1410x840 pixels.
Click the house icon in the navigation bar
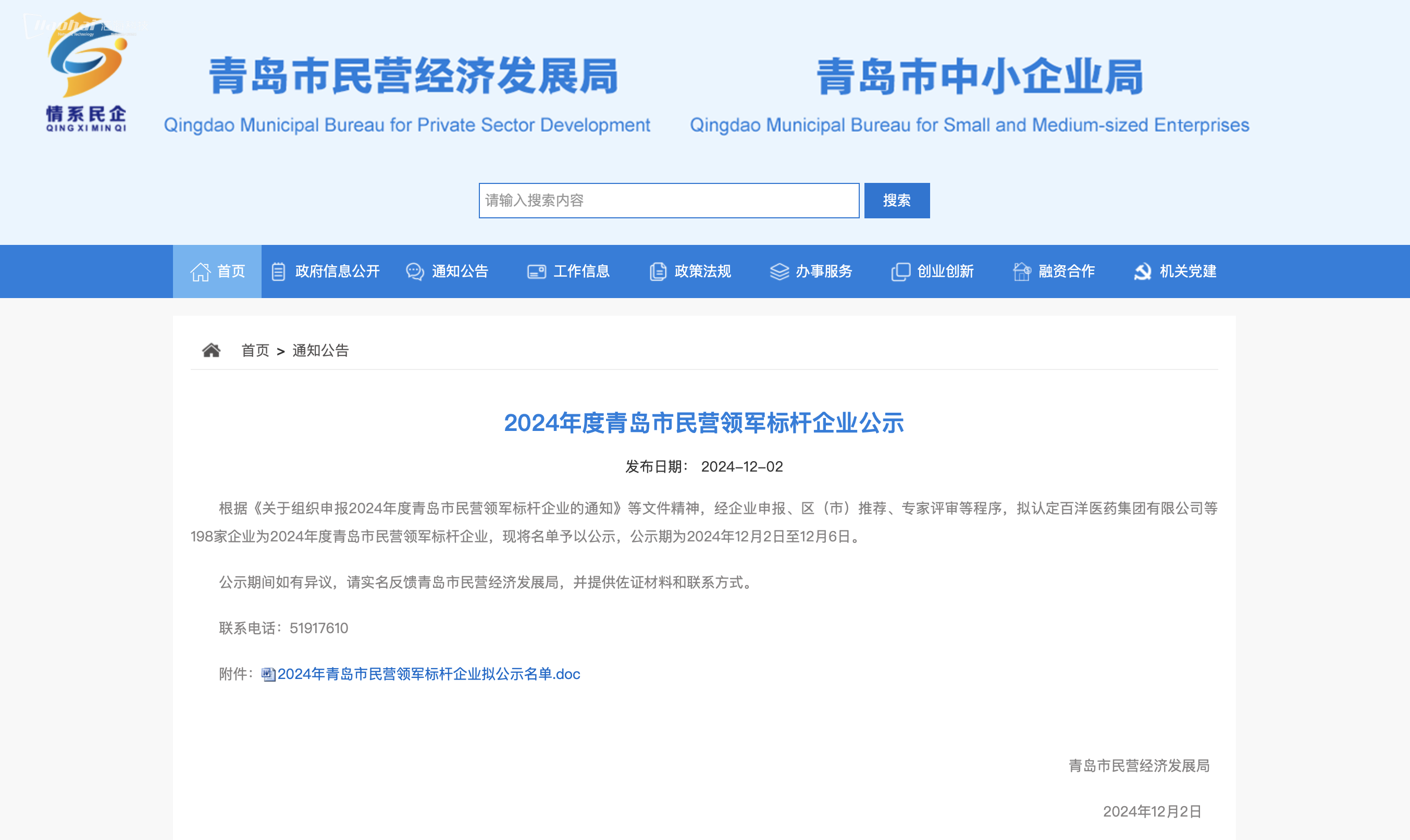200,271
